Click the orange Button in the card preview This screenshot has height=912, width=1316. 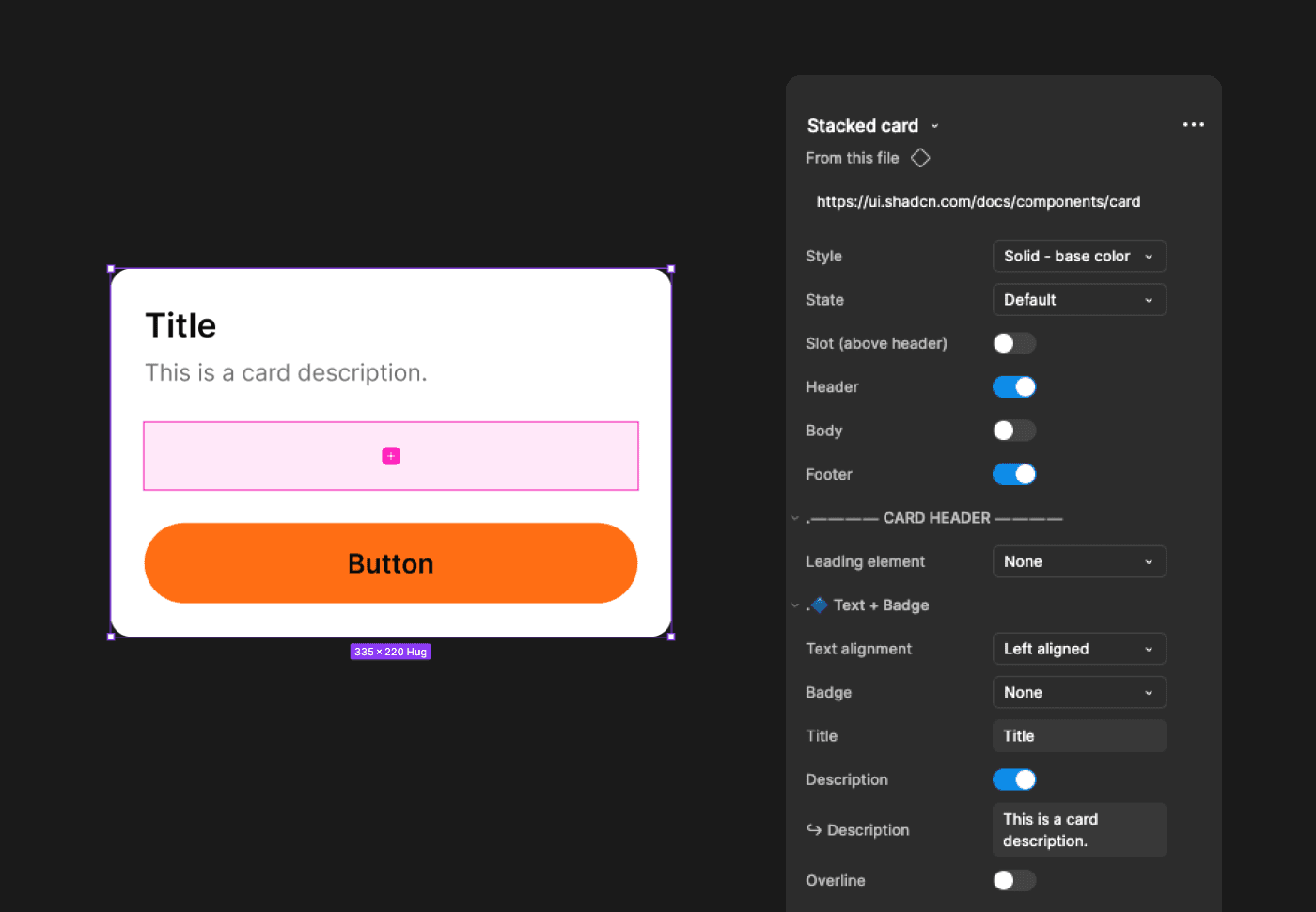pos(390,563)
